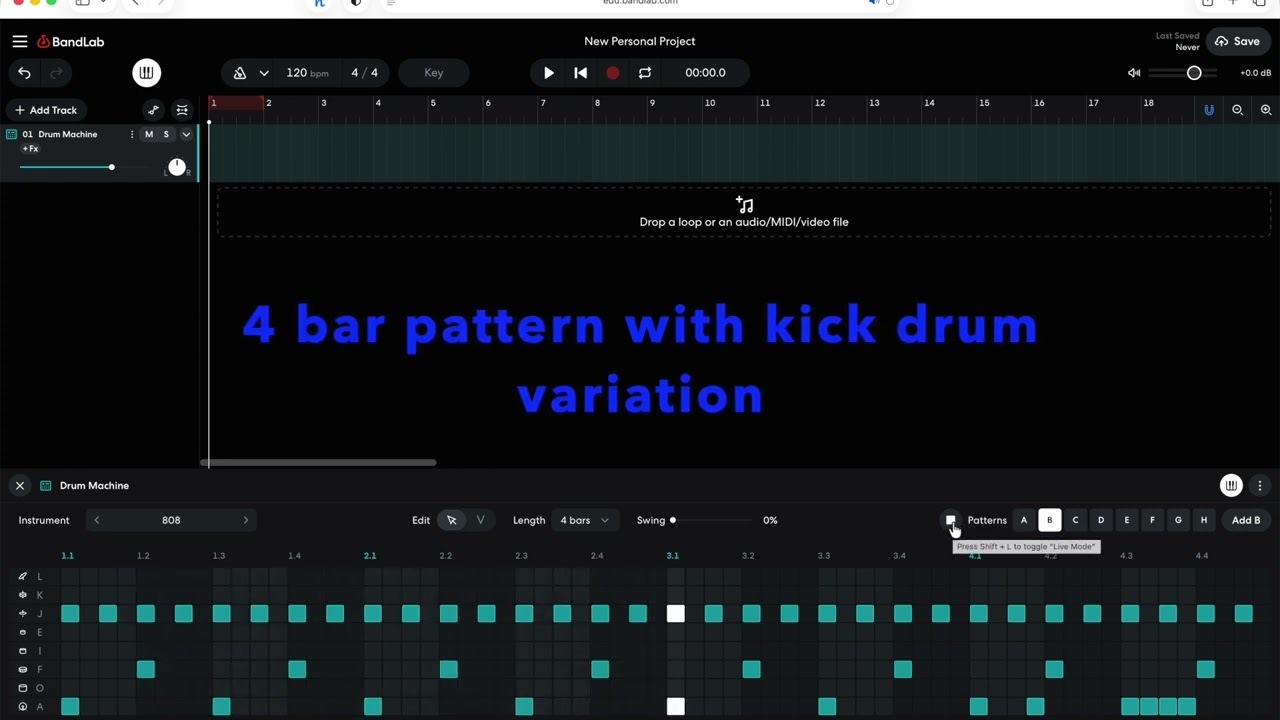The height and width of the screenshot is (720, 1280).
Task: Select the O row drum icon
Action: pos(23,688)
